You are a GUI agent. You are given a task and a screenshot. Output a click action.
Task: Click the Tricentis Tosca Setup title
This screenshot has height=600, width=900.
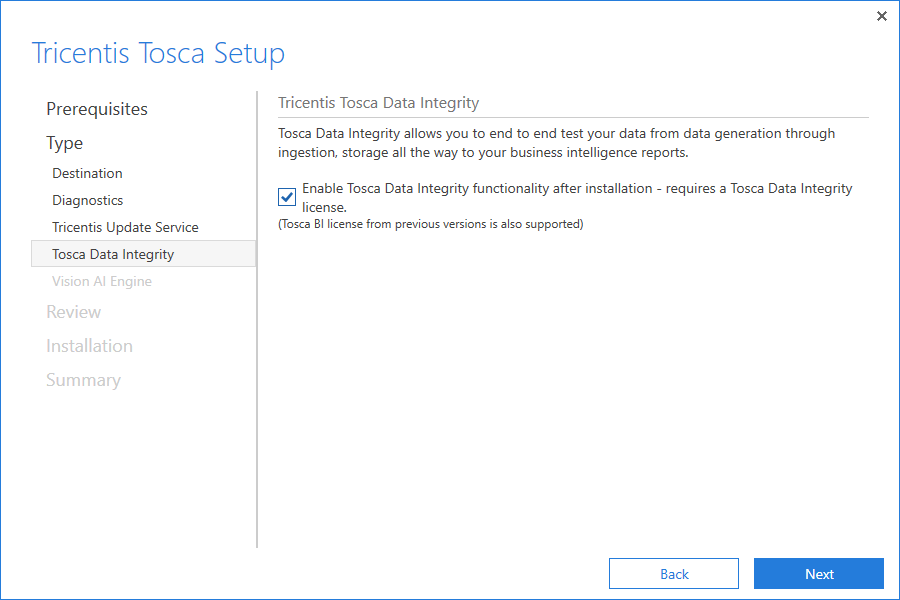tap(159, 53)
